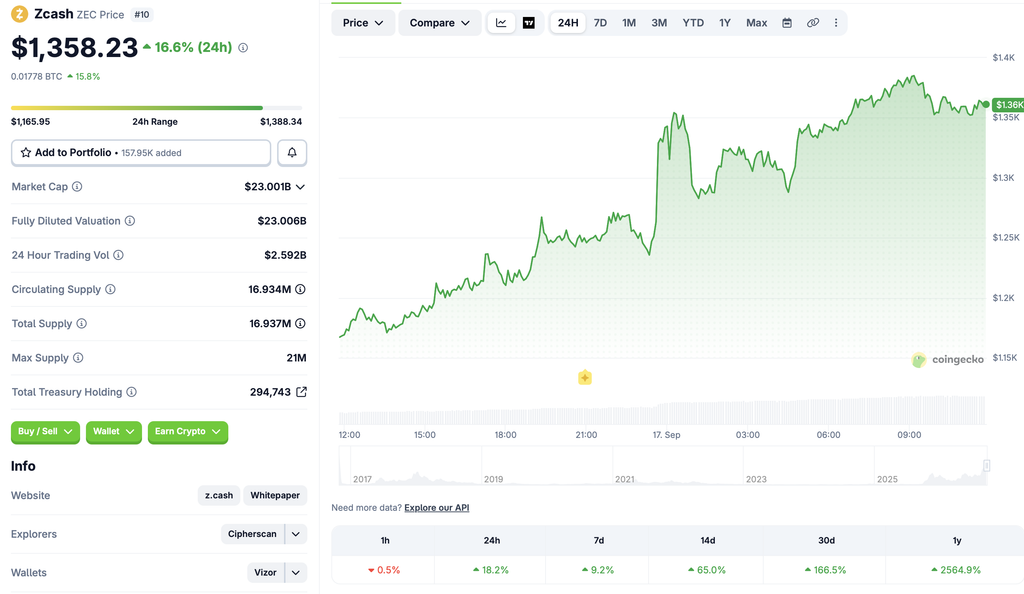Click the 24h Range progress bar
Screen dimensions: 1024x594
coord(157,108)
